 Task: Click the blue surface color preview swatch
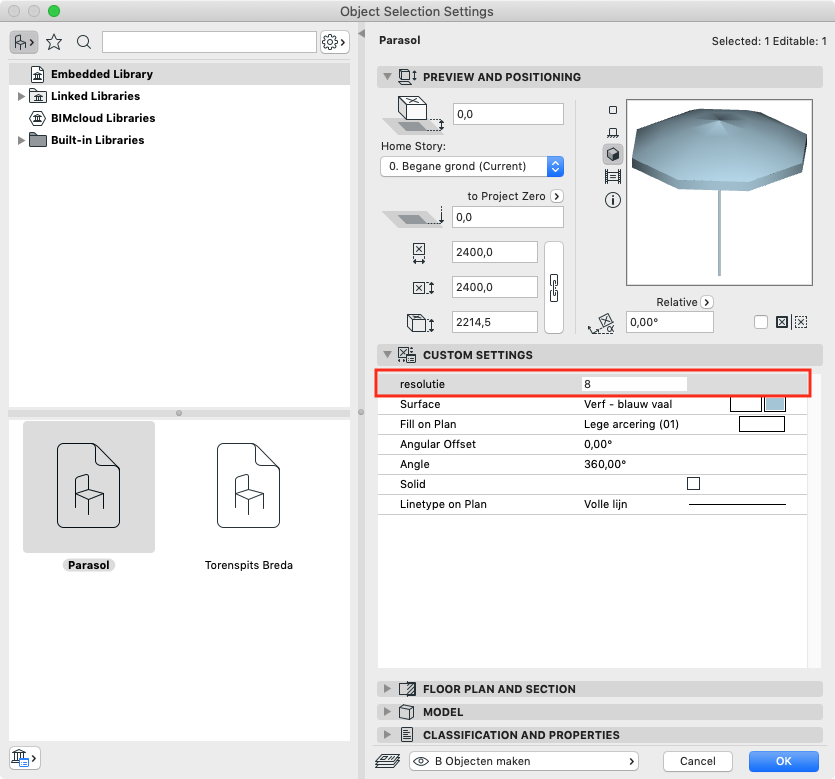click(x=775, y=404)
